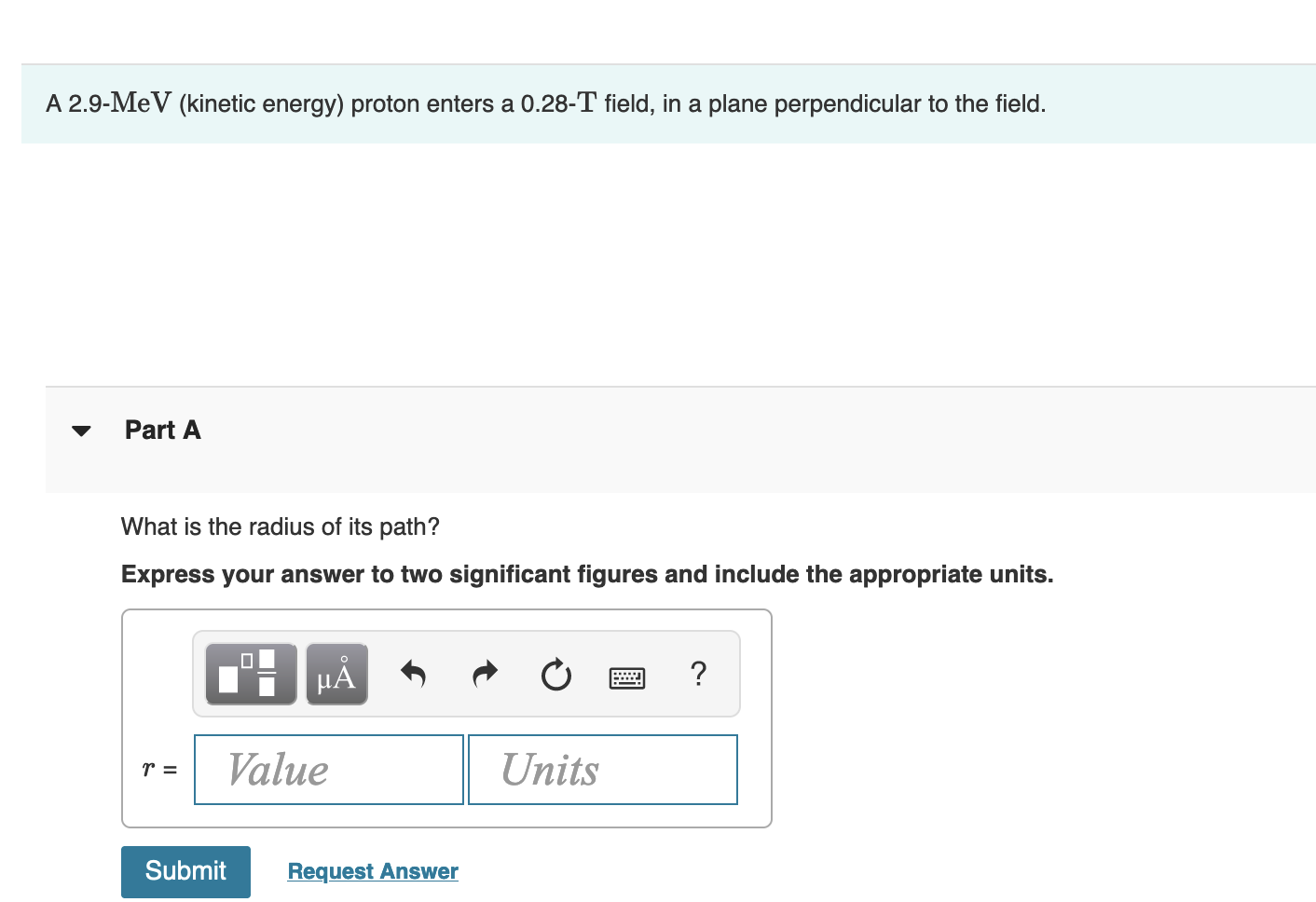Click the μÅ units insertion button
The image size is (1316, 902).
coord(336,673)
